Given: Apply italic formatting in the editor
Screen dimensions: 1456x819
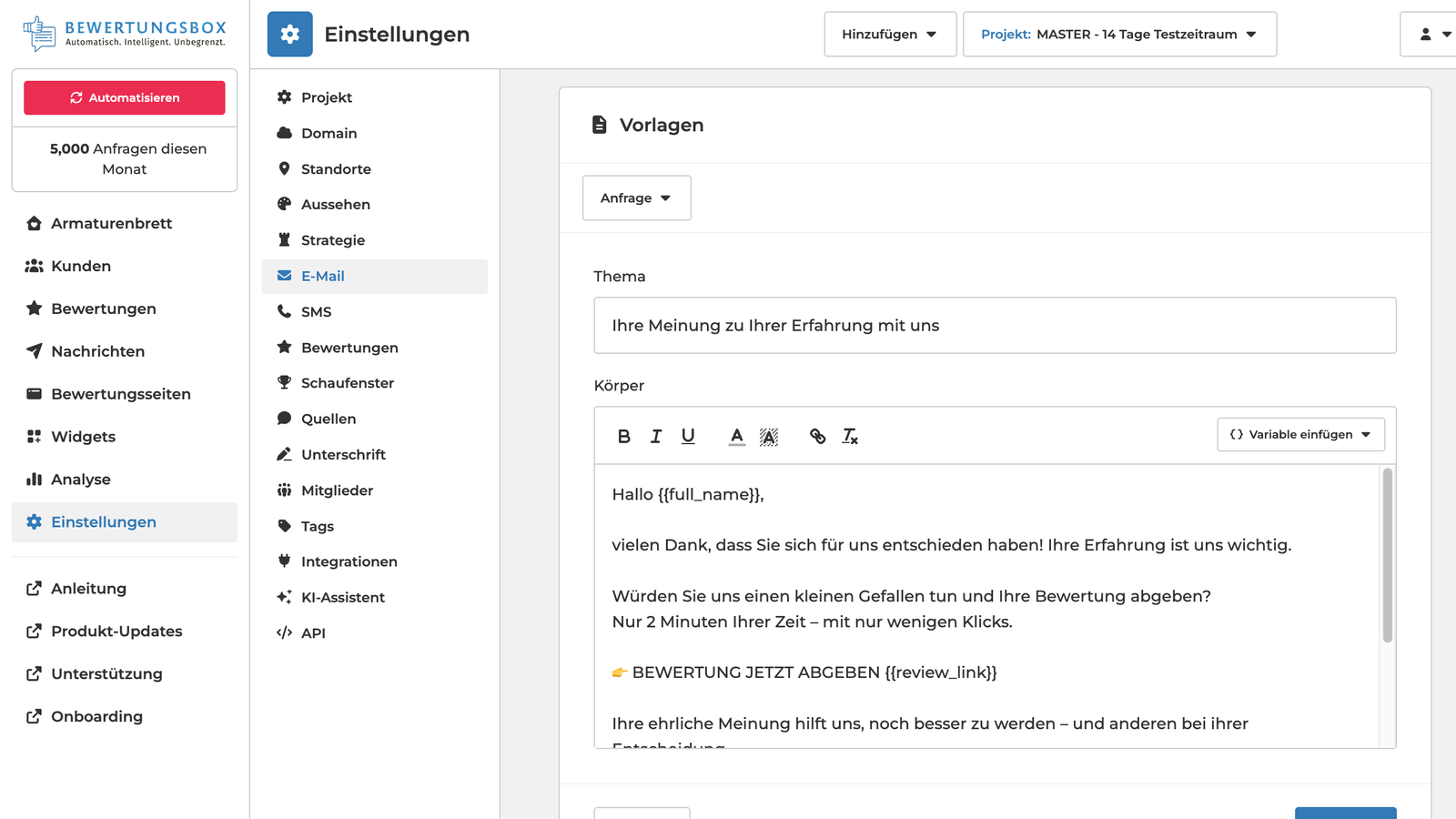Looking at the screenshot, I should (655, 437).
